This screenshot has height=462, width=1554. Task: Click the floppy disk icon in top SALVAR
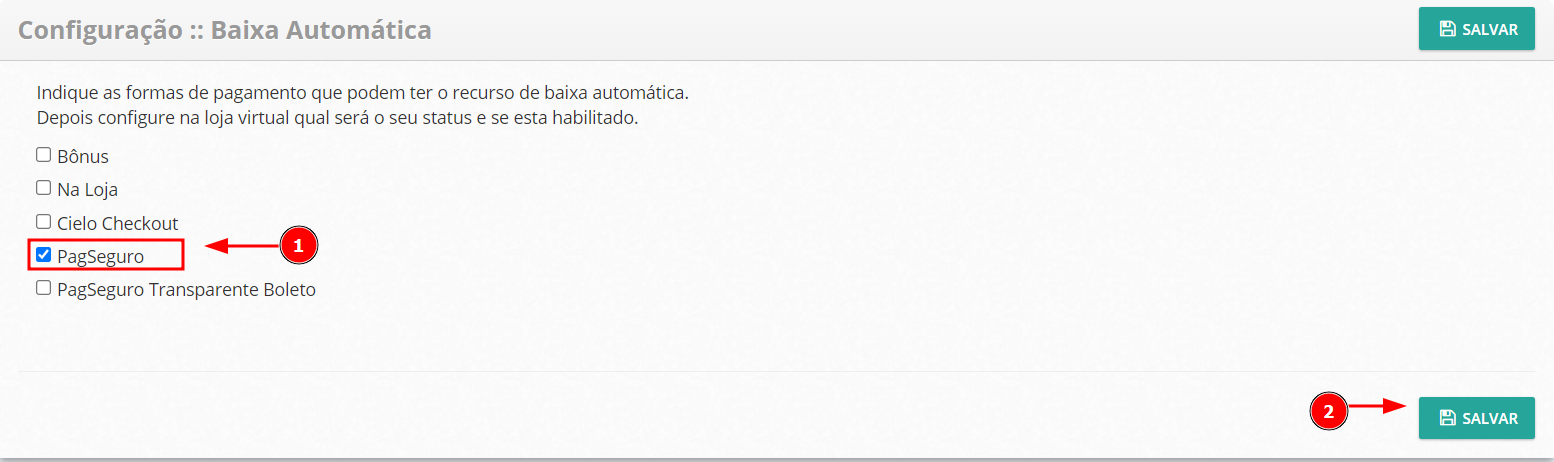pyautogui.click(x=1447, y=29)
